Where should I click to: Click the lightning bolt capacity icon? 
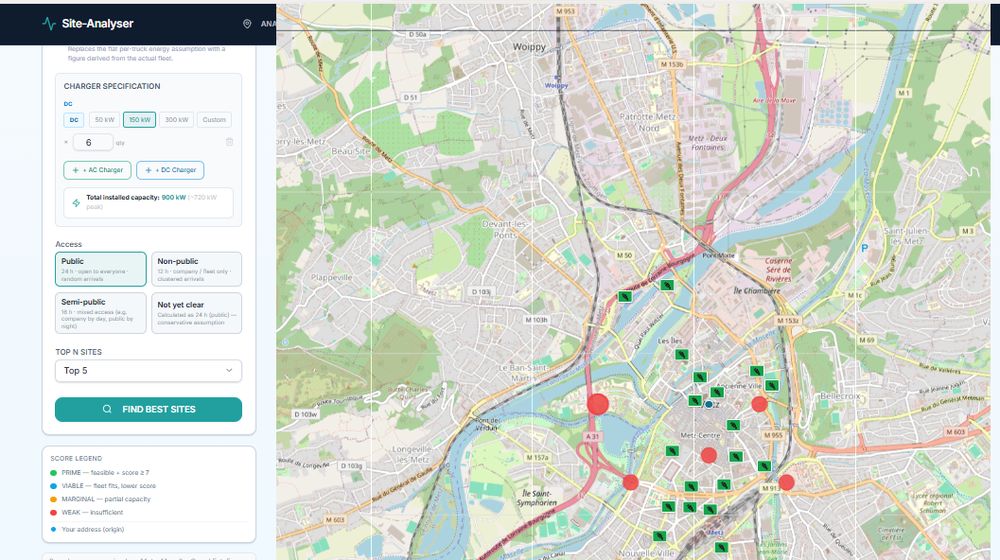pyautogui.click(x=77, y=203)
